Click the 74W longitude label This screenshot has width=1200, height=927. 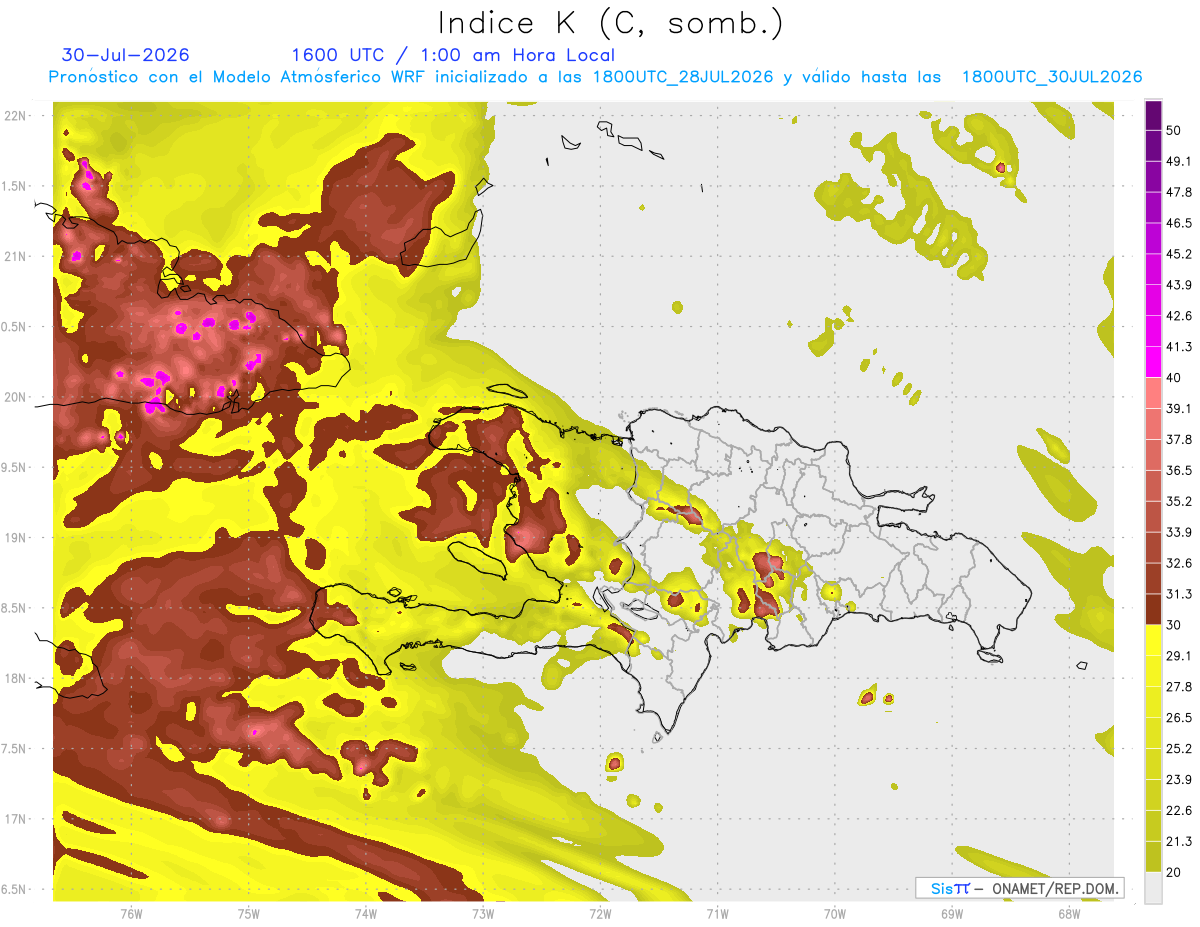(x=366, y=913)
